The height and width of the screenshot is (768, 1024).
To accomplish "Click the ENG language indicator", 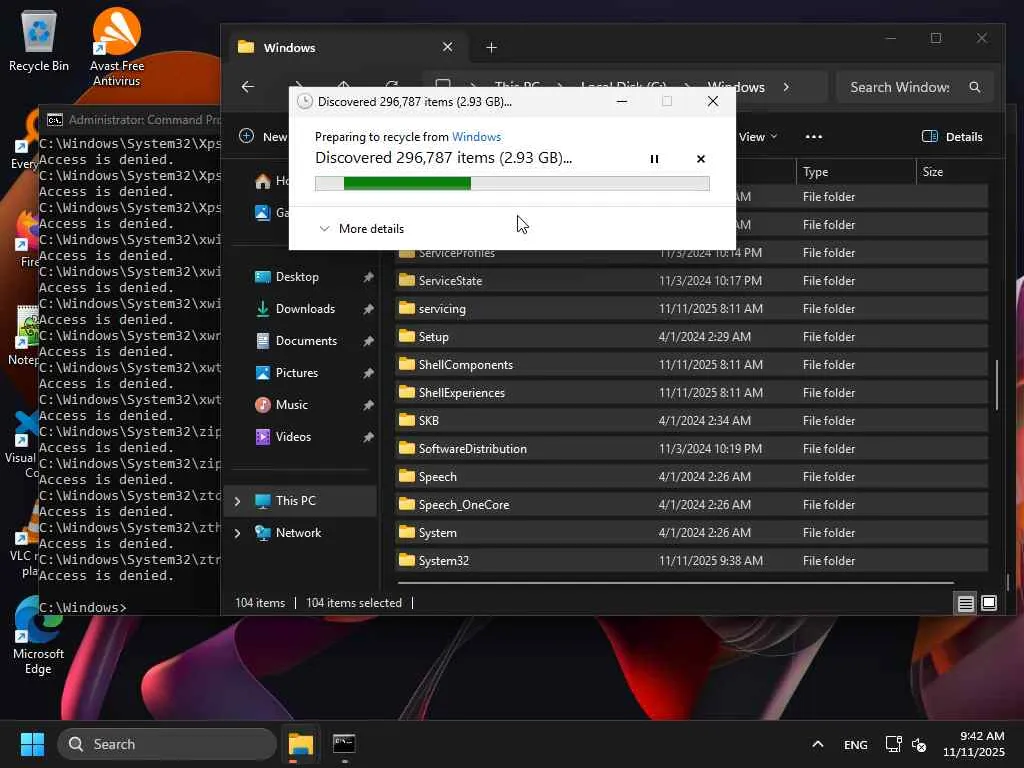I will pos(856,744).
